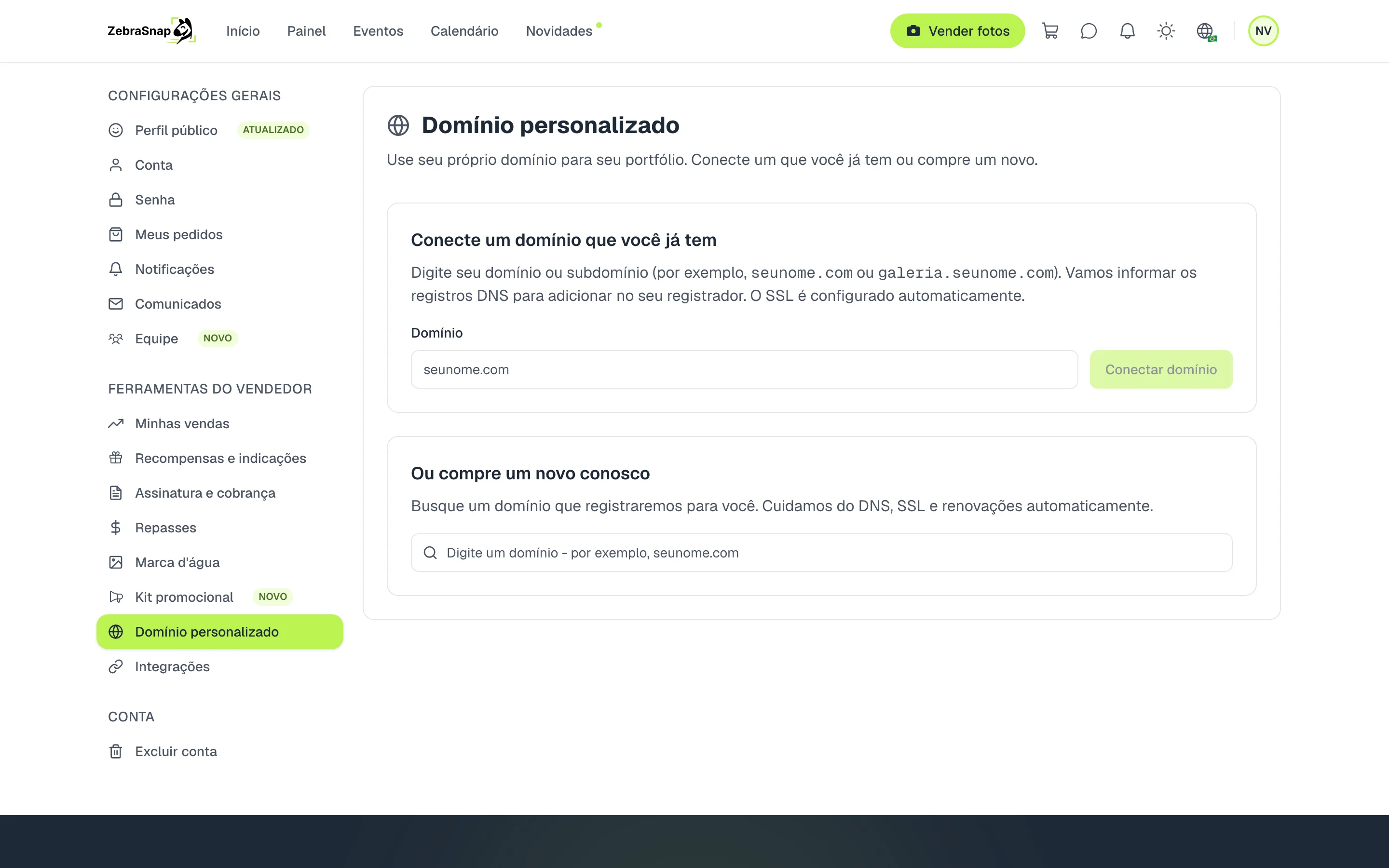
Task: Go to Início in top navigation
Action: 243,31
